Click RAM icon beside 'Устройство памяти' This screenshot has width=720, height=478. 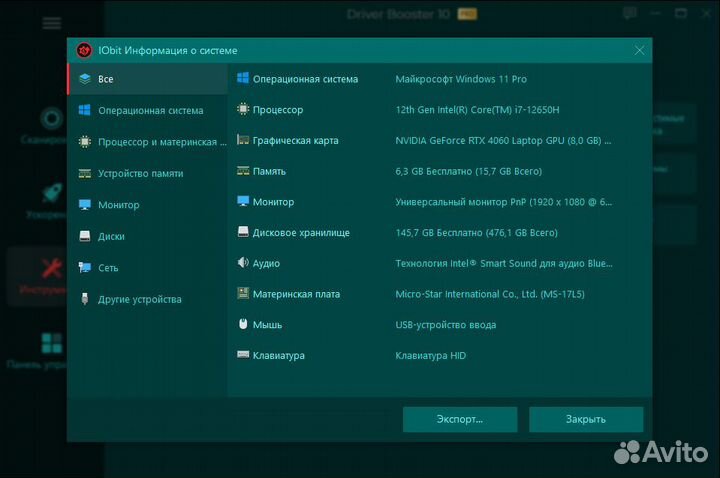tap(84, 174)
